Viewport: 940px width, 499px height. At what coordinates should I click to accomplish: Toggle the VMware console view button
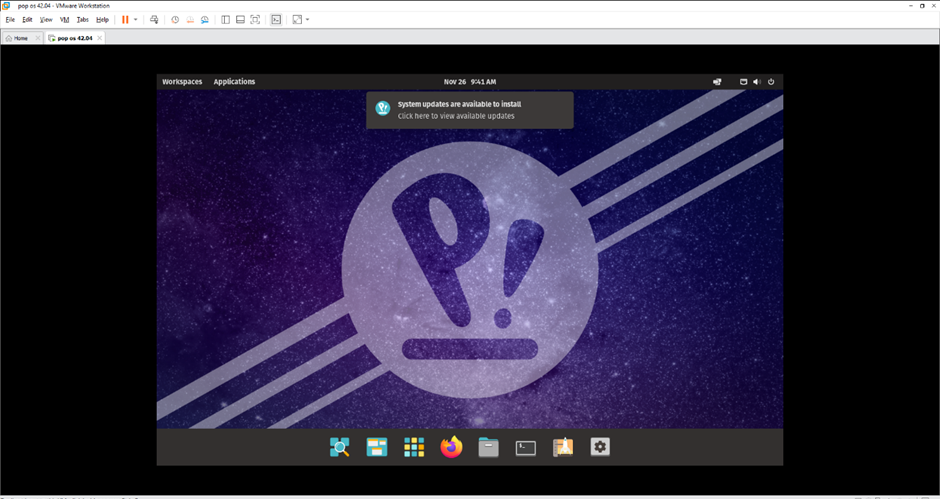click(x=276, y=20)
